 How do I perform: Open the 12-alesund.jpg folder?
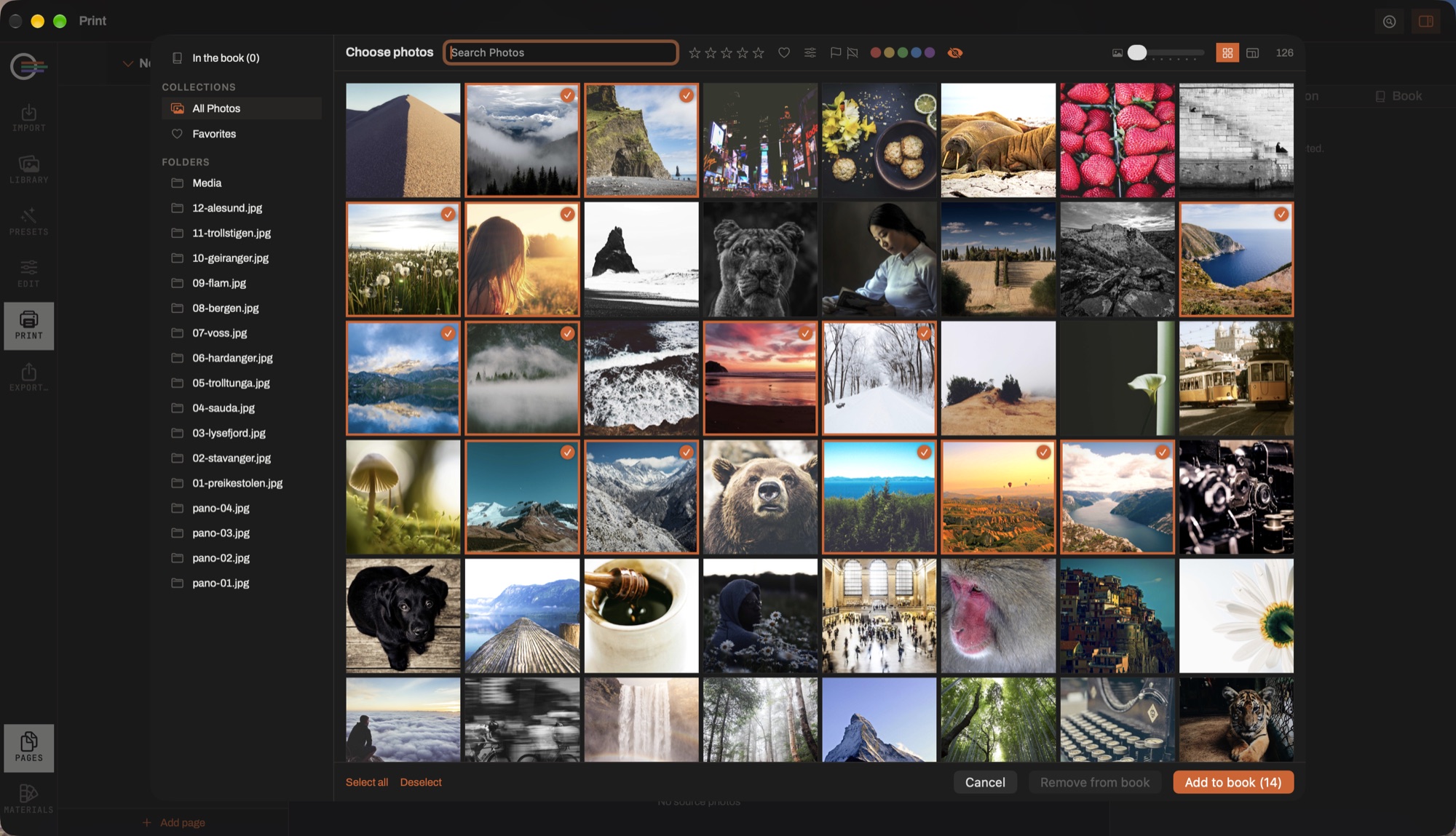point(242,208)
